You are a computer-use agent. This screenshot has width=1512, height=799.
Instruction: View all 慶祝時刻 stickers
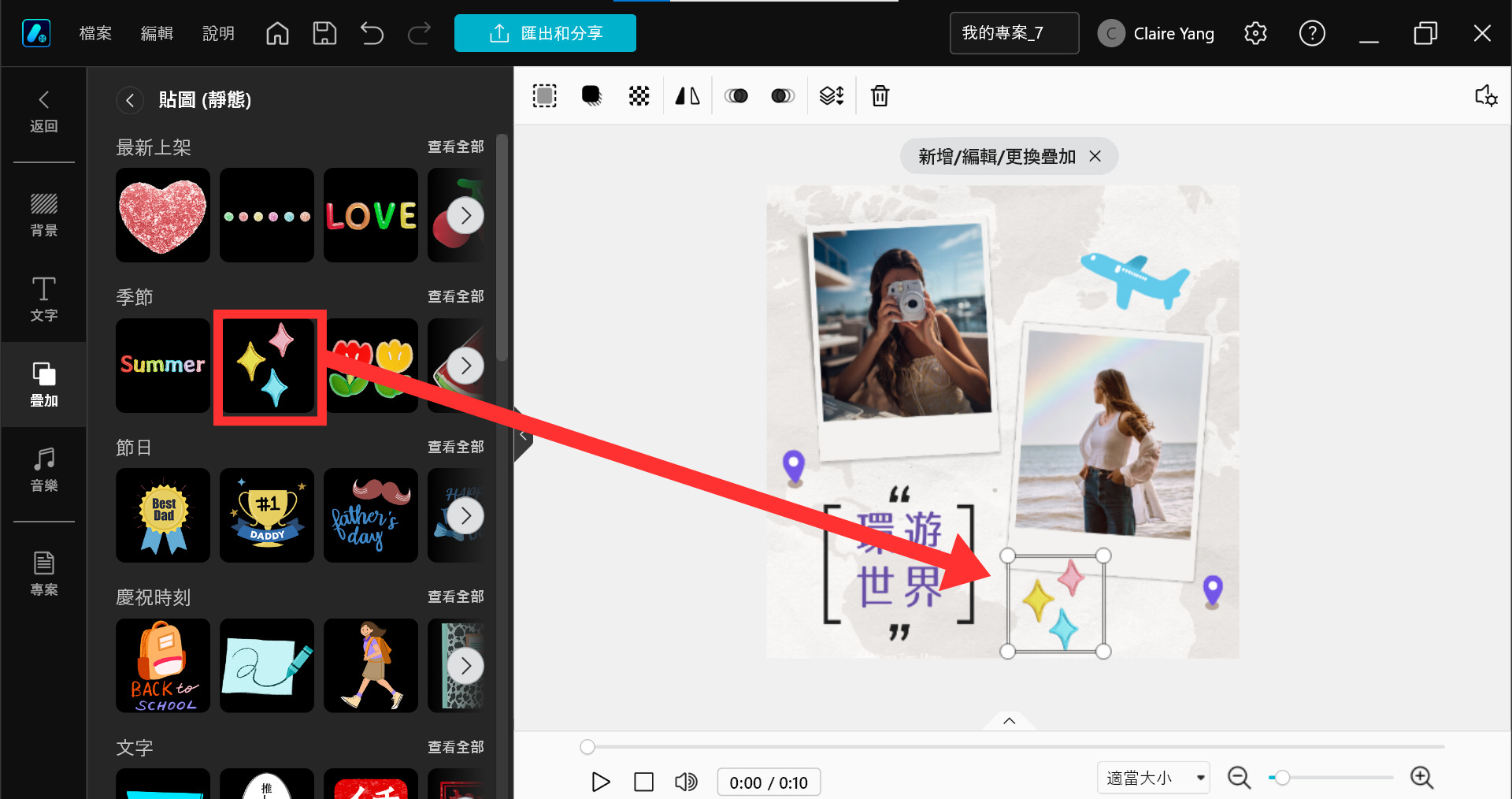coord(455,596)
